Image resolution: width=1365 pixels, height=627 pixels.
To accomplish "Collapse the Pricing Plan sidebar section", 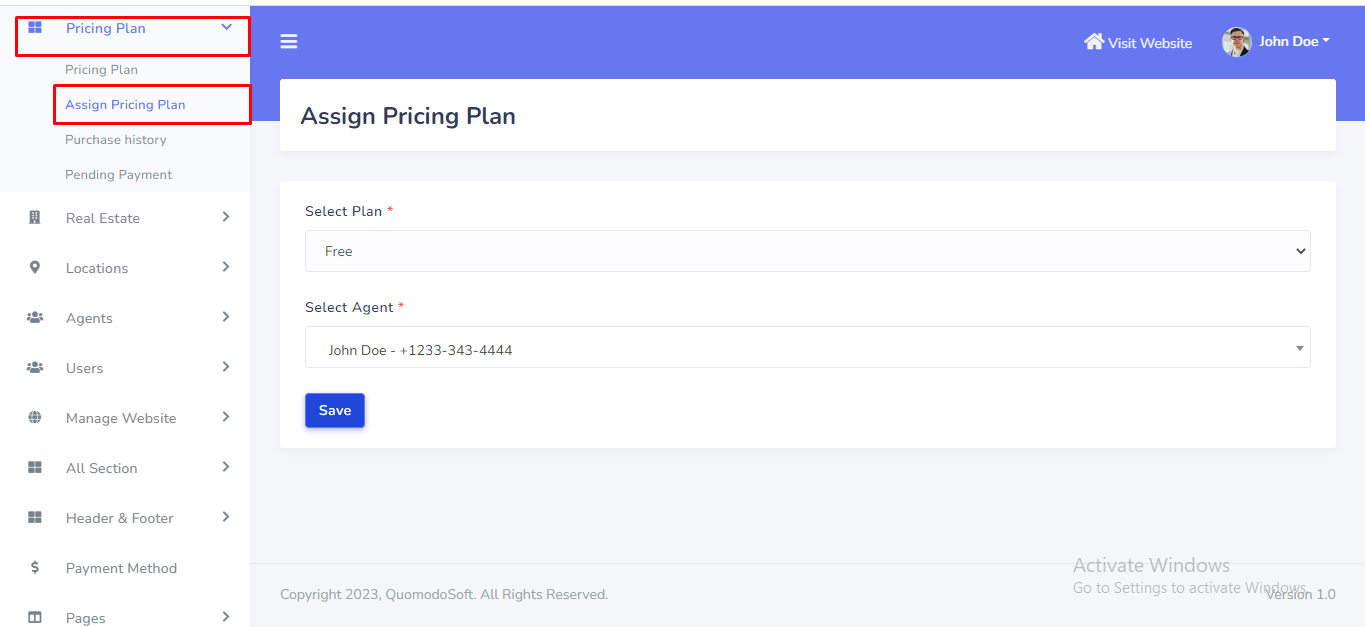I will point(226,28).
